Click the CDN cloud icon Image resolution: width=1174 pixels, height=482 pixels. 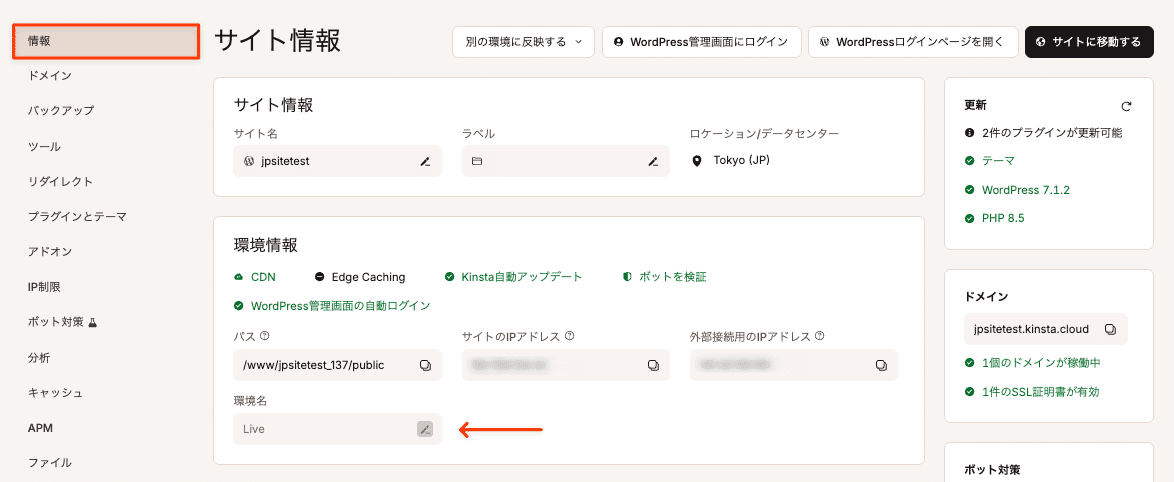pyautogui.click(x=239, y=277)
